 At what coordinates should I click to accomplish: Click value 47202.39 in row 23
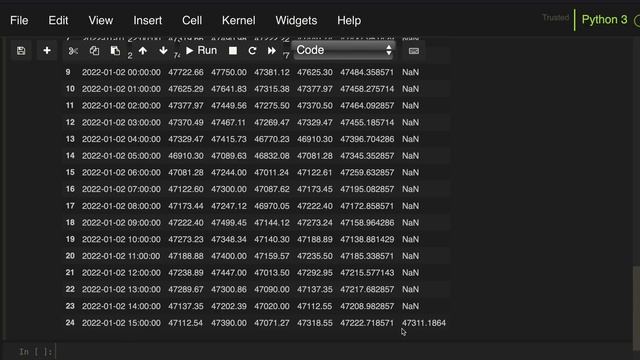[229, 306]
